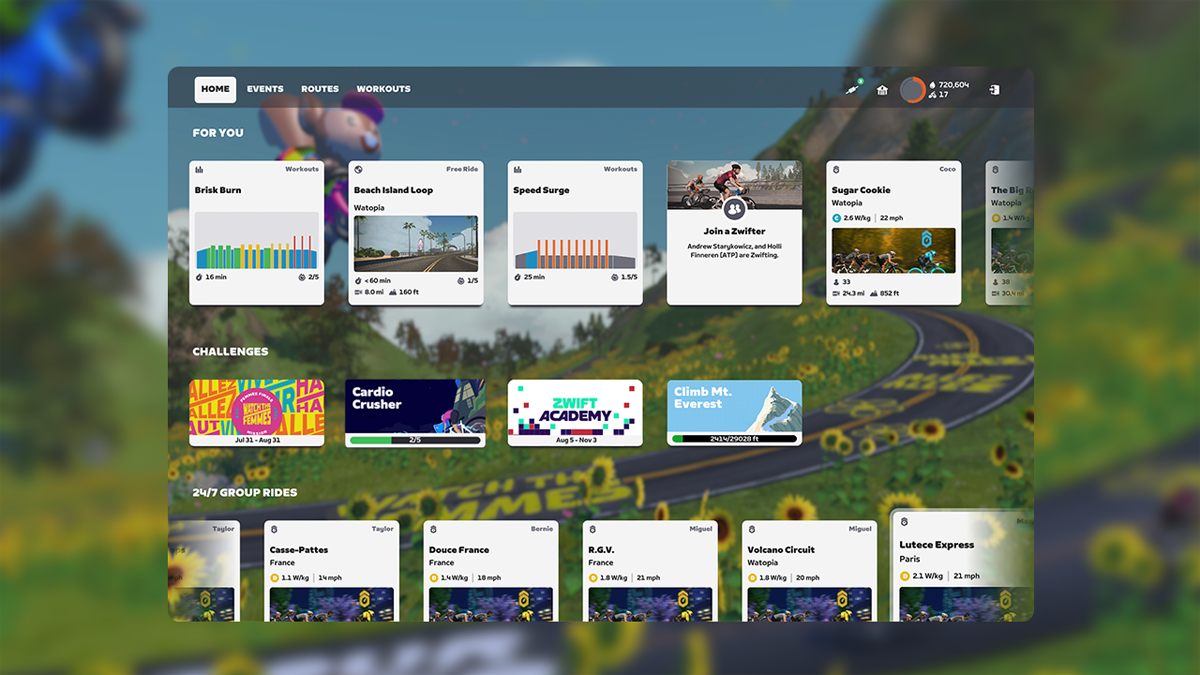Open the Watch the Femmes challenge banner

tap(257, 413)
